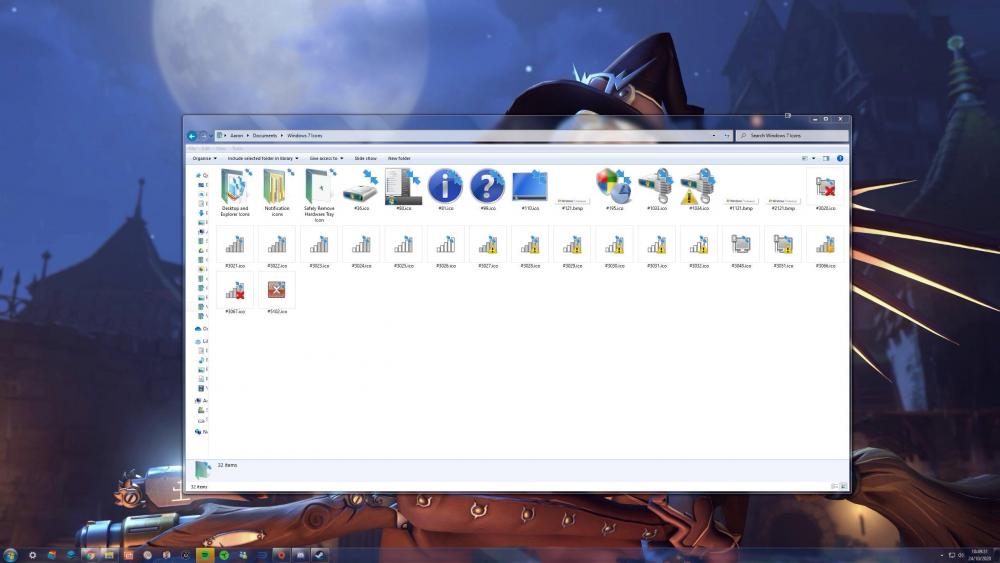Select the network warning icon #1334.ico

click(697, 187)
